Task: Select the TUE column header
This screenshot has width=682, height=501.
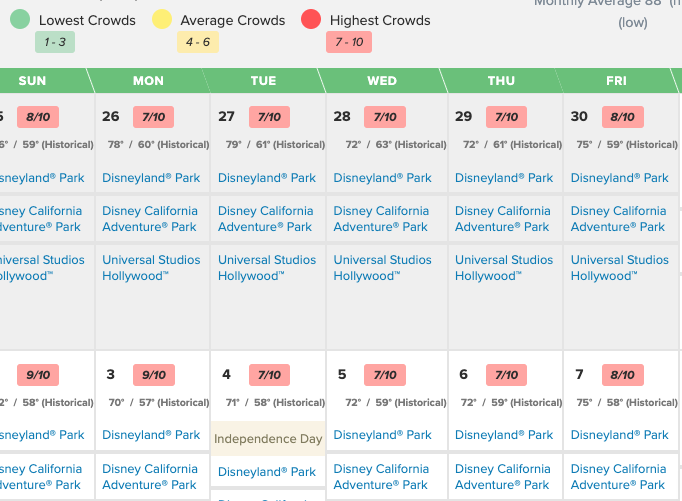Action: click(263, 80)
